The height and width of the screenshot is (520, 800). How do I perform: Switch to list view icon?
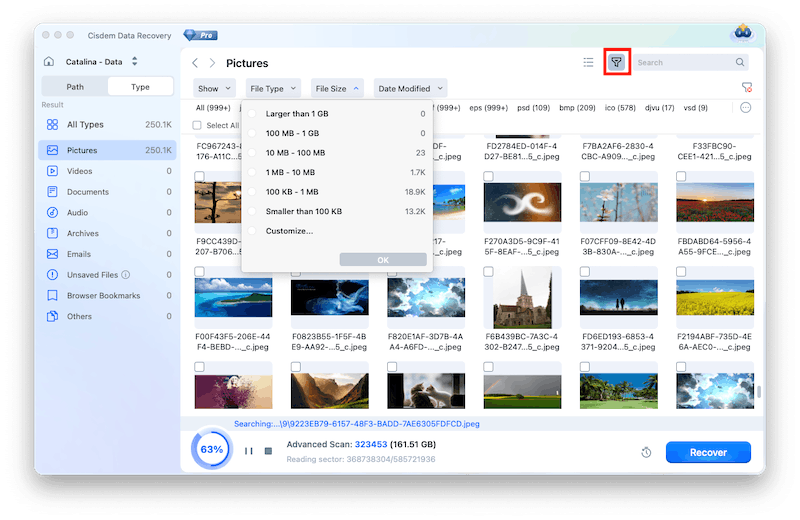[588, 62]
